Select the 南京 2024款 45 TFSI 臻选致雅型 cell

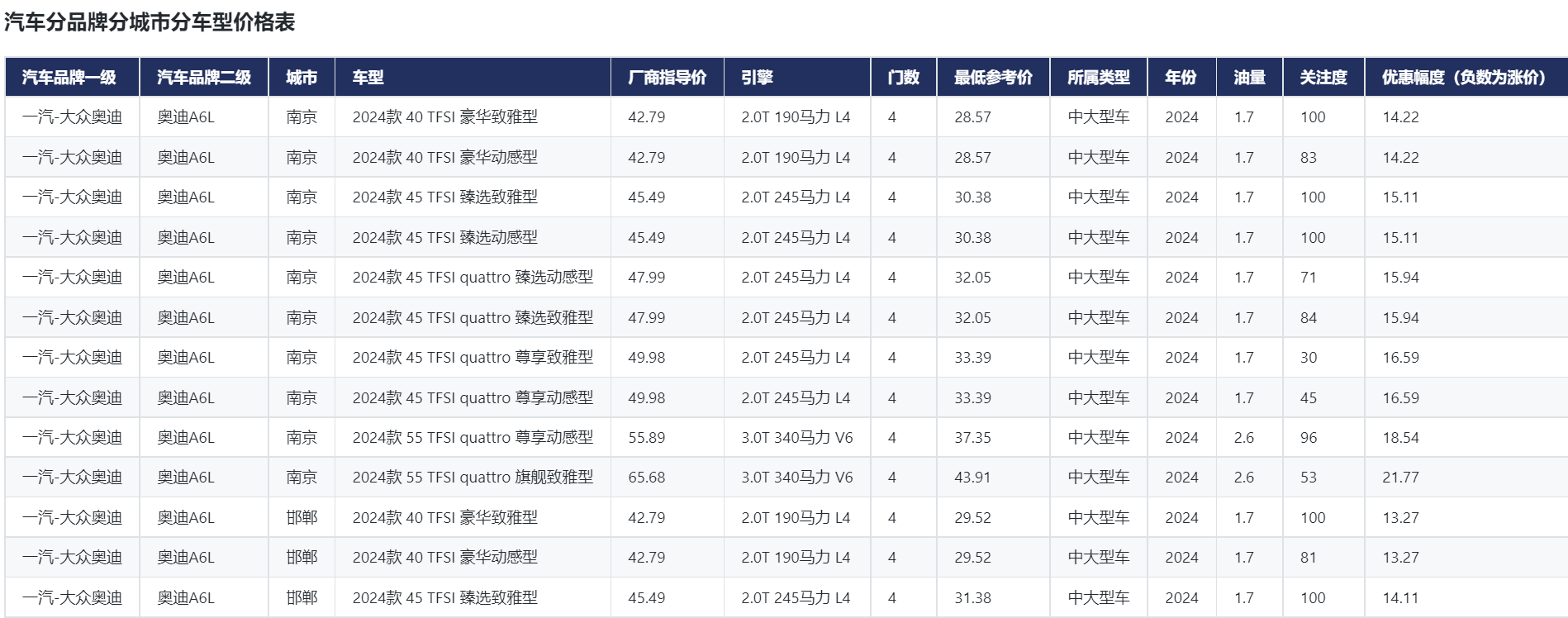473,197
